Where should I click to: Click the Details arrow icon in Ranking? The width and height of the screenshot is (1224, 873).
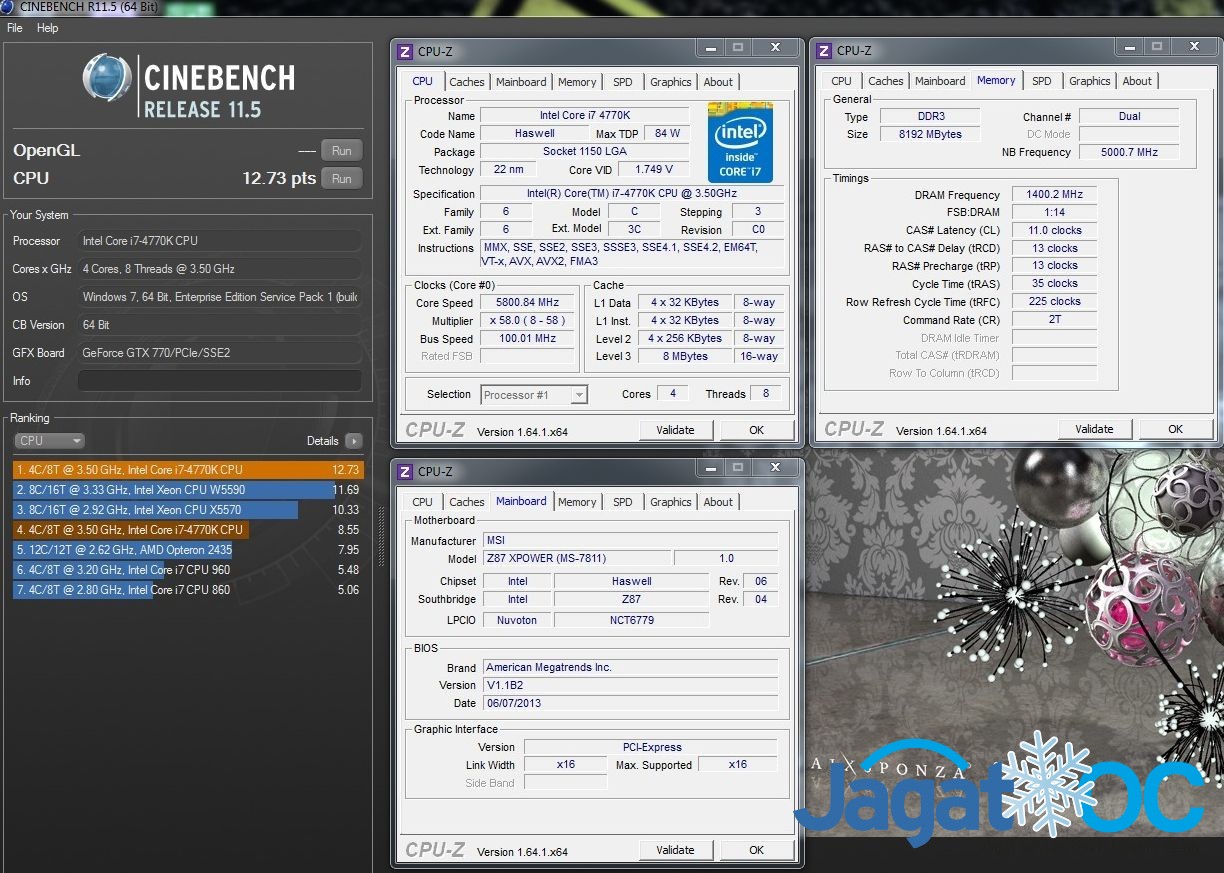[x=353, y=441]
